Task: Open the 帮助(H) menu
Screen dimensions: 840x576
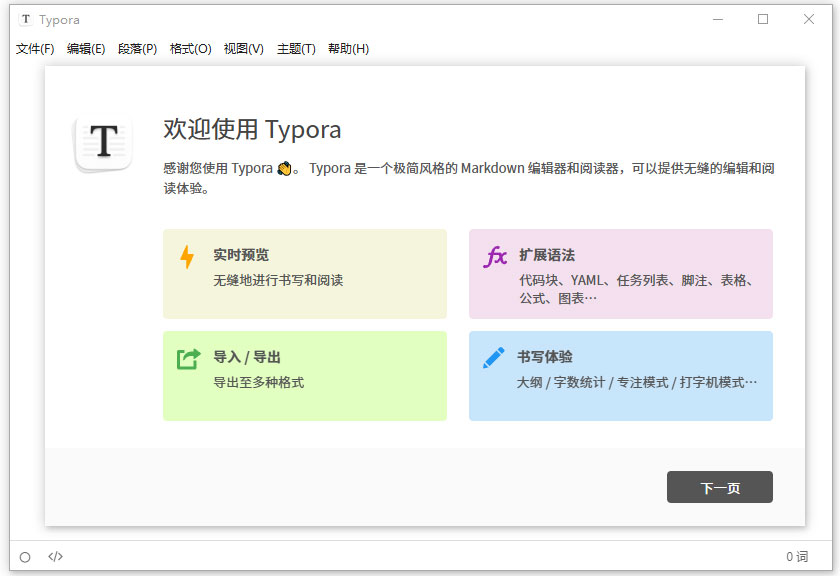Action: [x=346, y=48]
